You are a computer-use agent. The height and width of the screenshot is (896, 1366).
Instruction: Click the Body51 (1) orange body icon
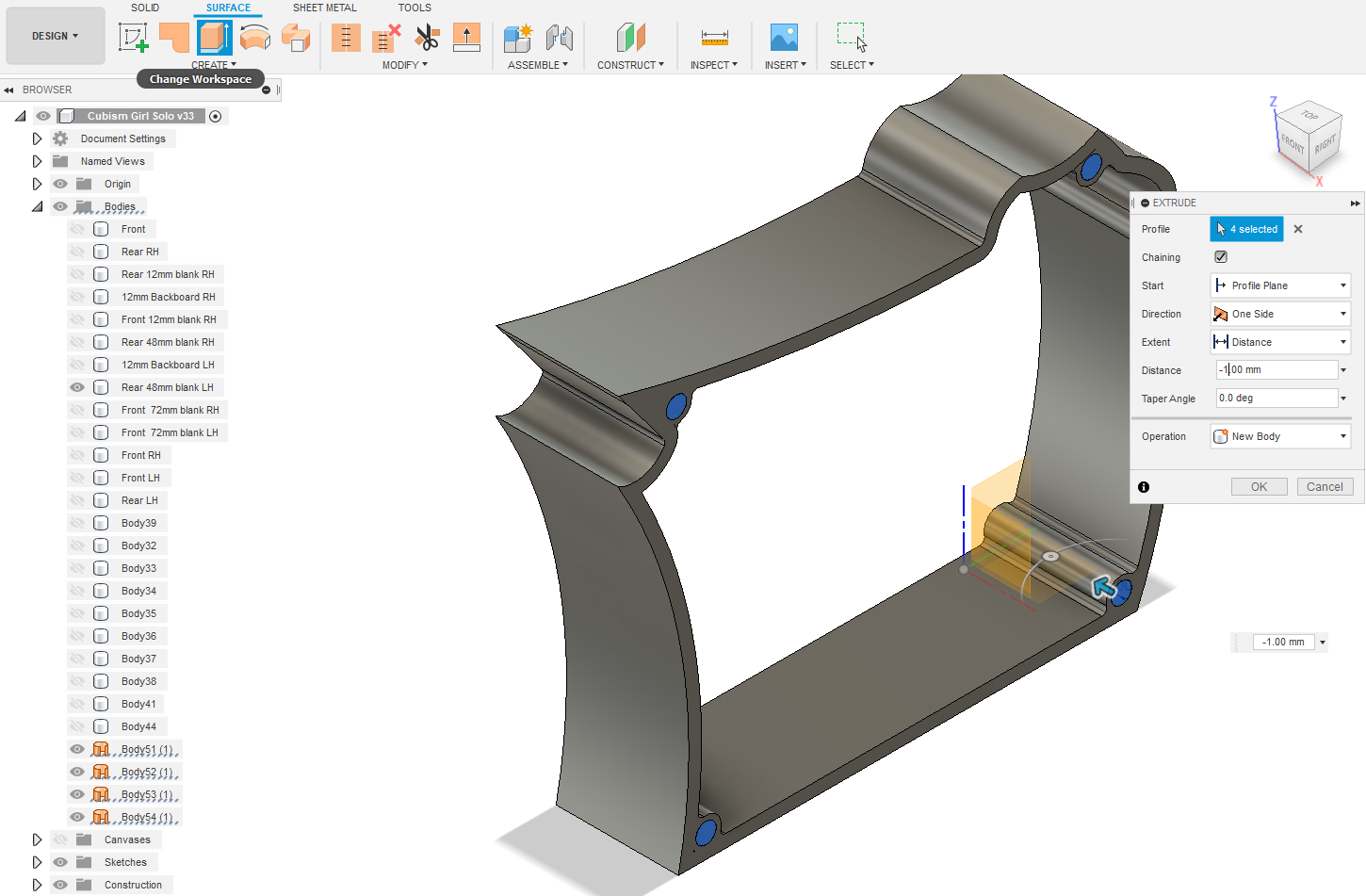[x=101, y=749]
